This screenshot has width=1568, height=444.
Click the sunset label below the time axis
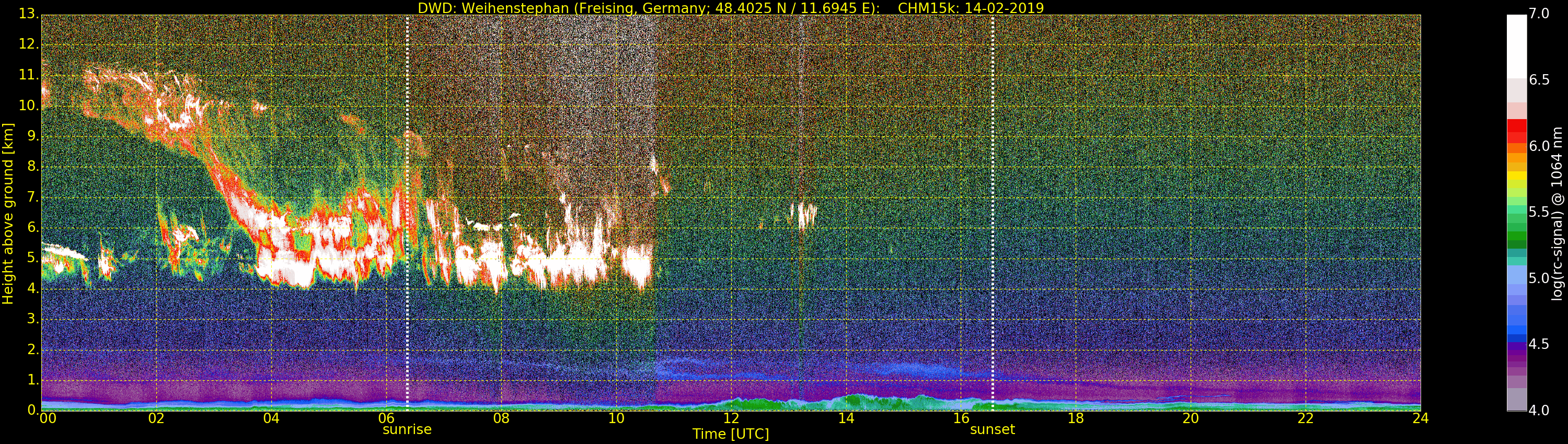click(x=992, y=429)
